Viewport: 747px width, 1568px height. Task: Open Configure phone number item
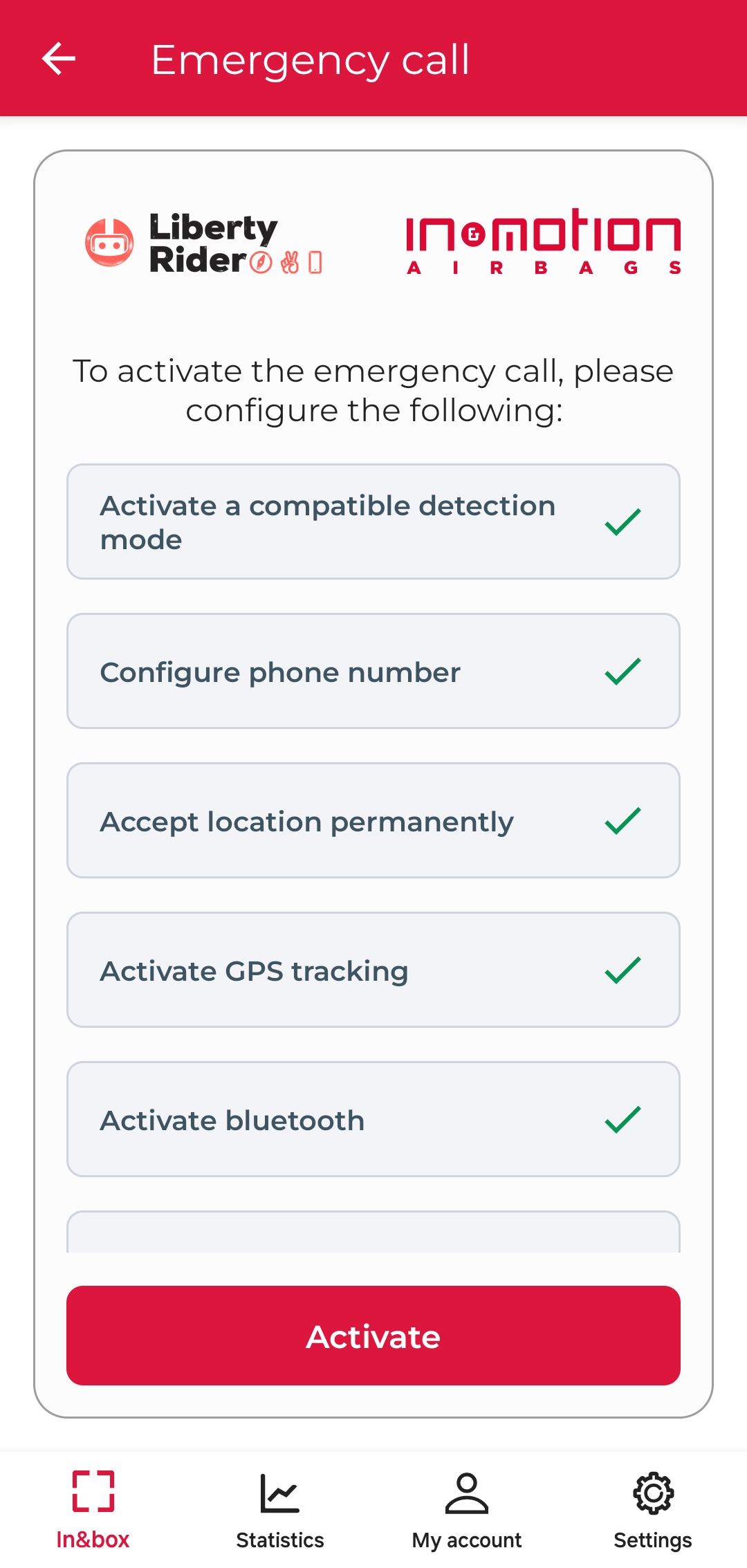tap(280, 672)
